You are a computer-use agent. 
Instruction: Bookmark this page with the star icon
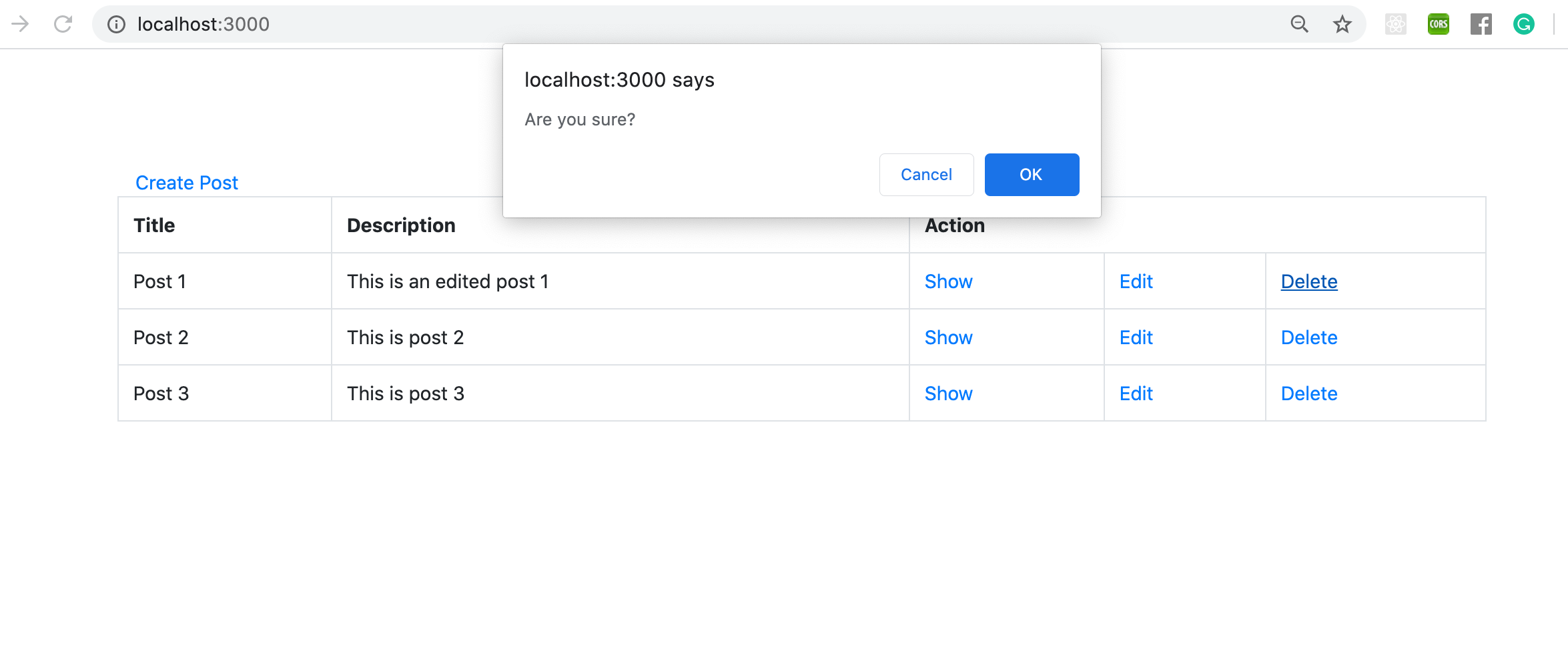(1342, 25)
